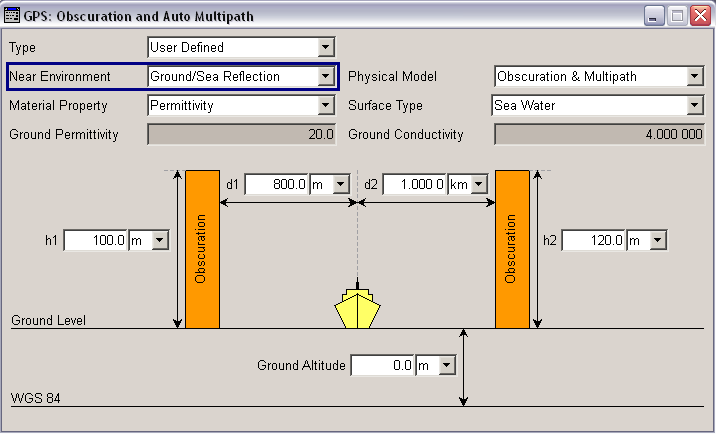
Task: Select the h2 height input field
Action: pyautogui.click(x=594, y=240)
